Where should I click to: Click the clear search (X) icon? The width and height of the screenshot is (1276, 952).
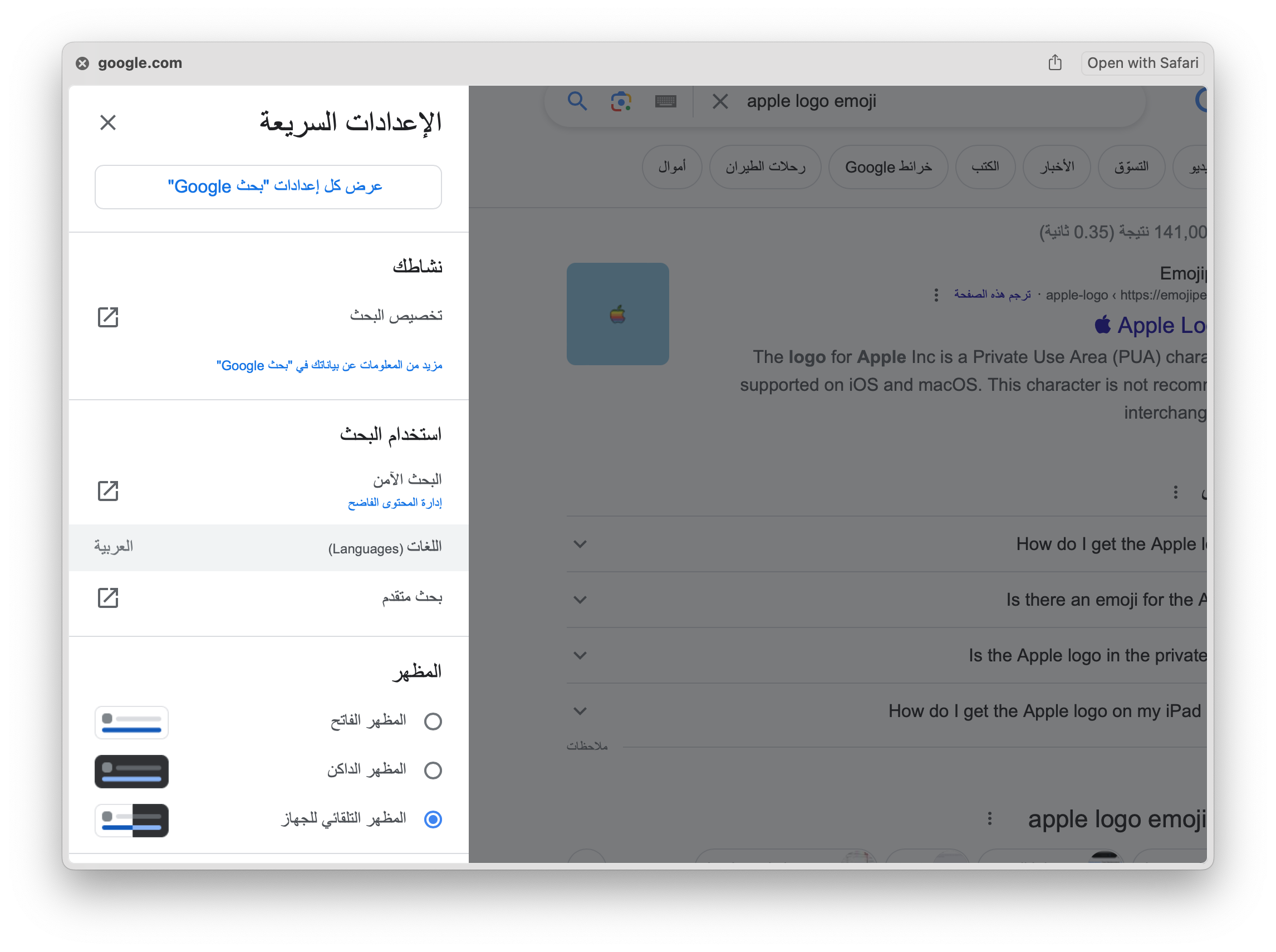point(720,101)
